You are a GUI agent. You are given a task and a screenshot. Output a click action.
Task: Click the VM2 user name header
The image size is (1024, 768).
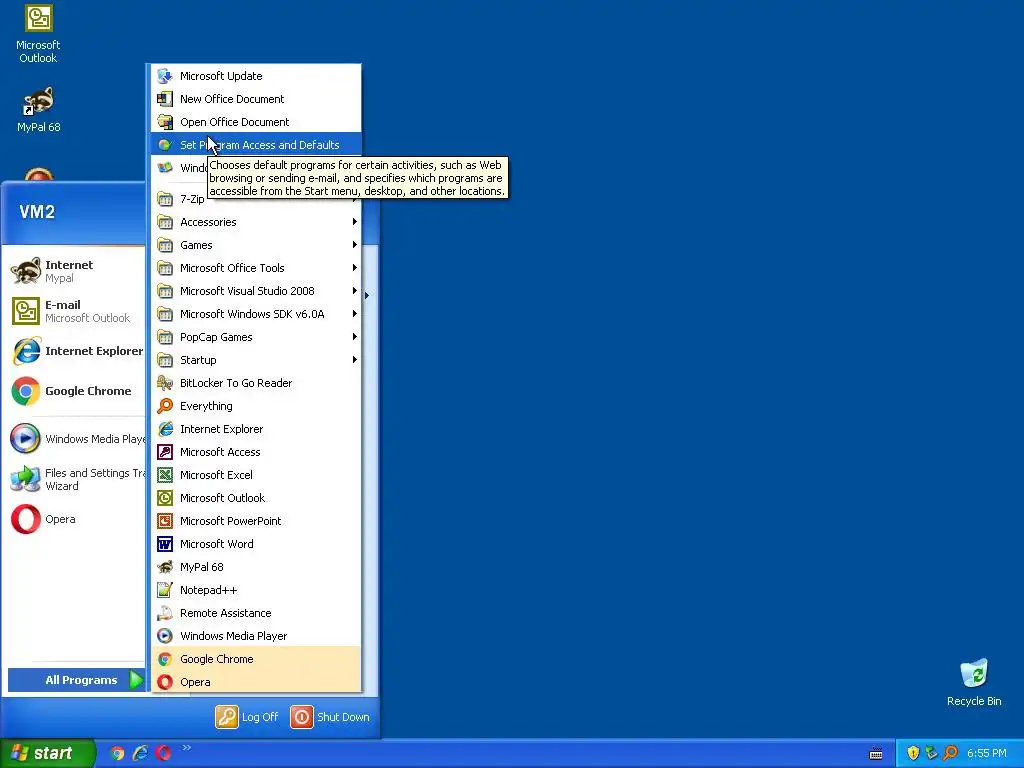point(37,212)
